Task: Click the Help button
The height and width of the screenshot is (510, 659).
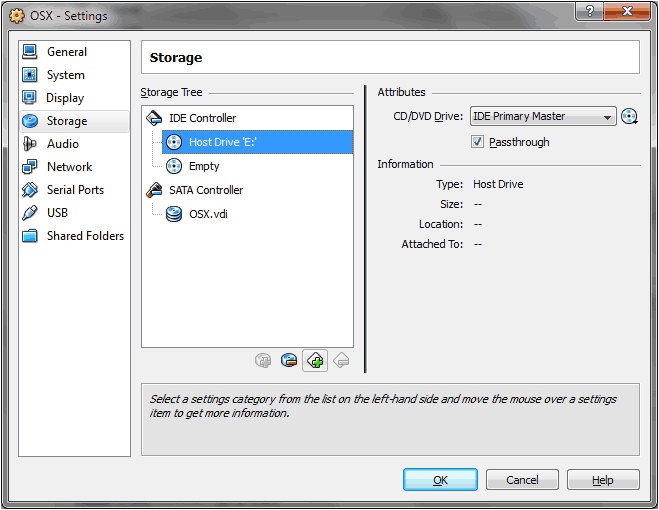Action: click(603, 480)
